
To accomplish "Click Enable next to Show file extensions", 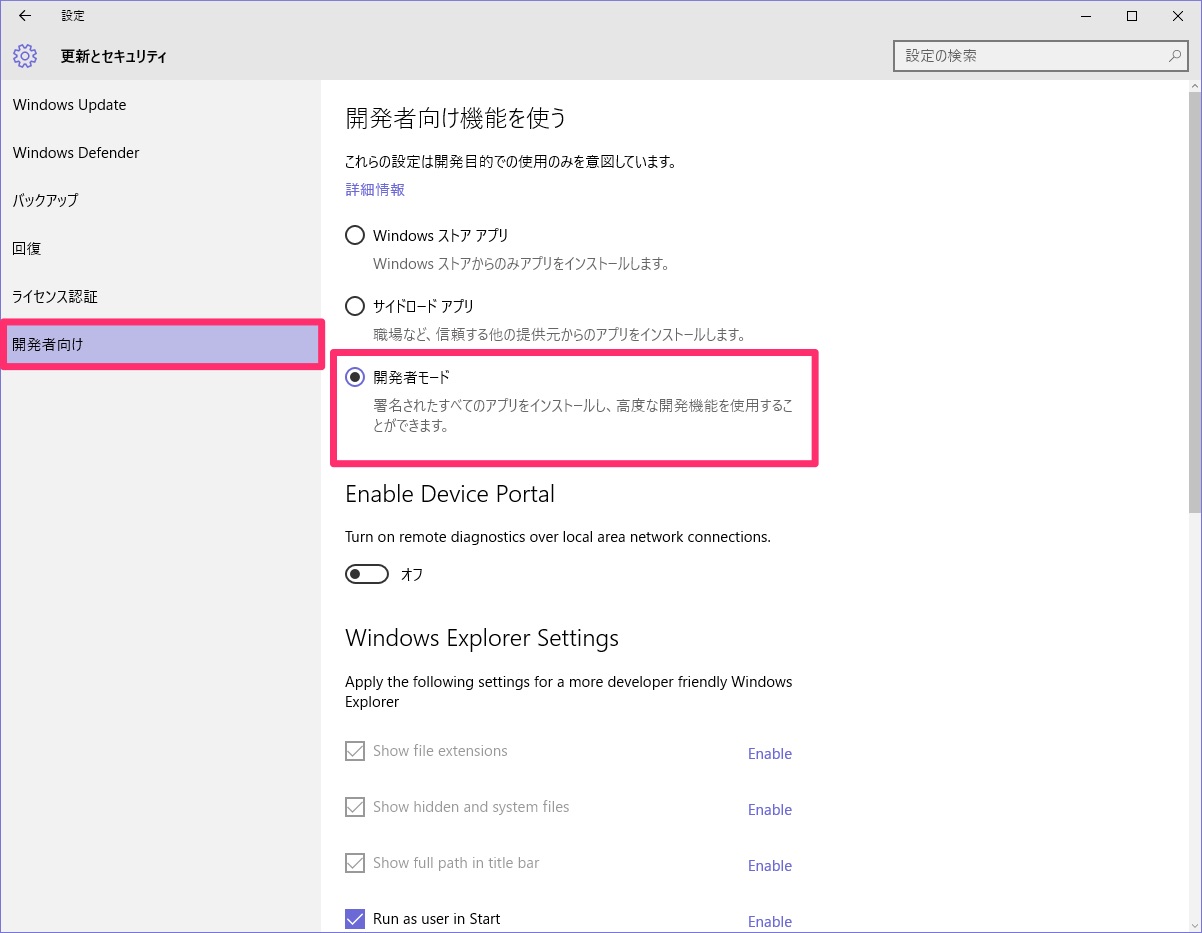I will pos(770,754).
